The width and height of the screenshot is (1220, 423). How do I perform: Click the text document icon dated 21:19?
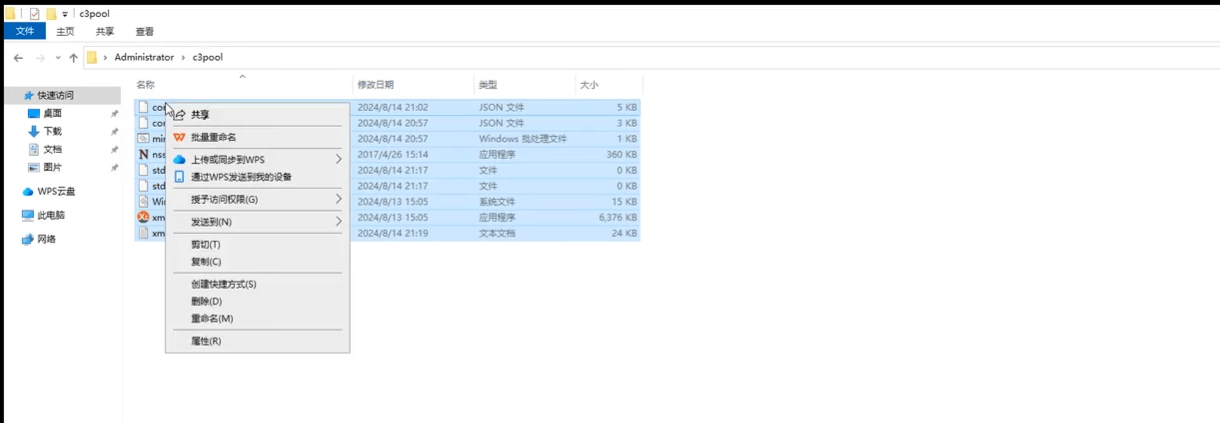[143, 233]
